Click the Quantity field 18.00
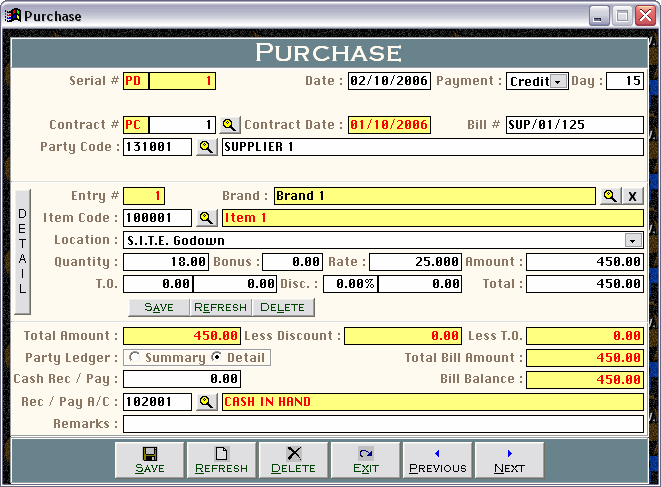This screenshot has height=487, width=661. click(x=166, y=262)
